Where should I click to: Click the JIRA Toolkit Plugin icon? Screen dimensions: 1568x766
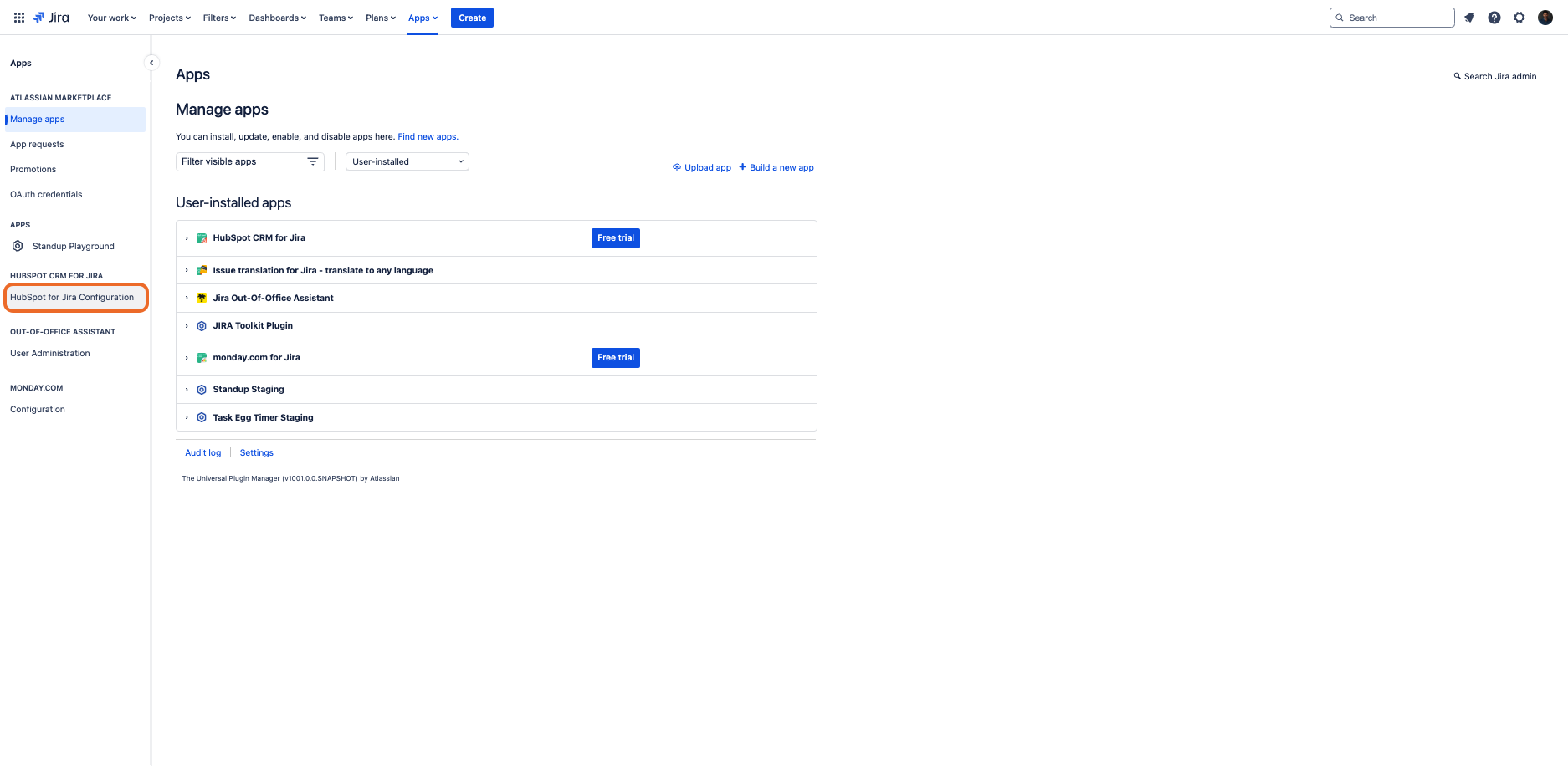pos(202,326)
